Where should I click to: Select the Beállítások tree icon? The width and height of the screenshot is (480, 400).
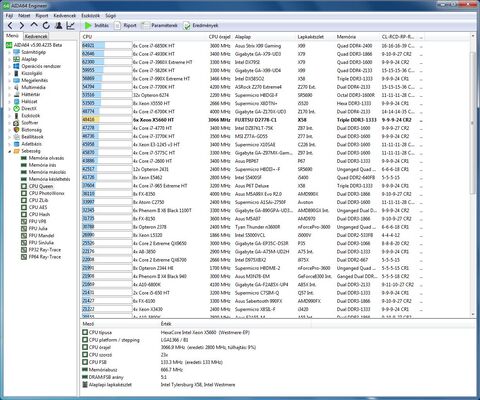coord(16,137)
